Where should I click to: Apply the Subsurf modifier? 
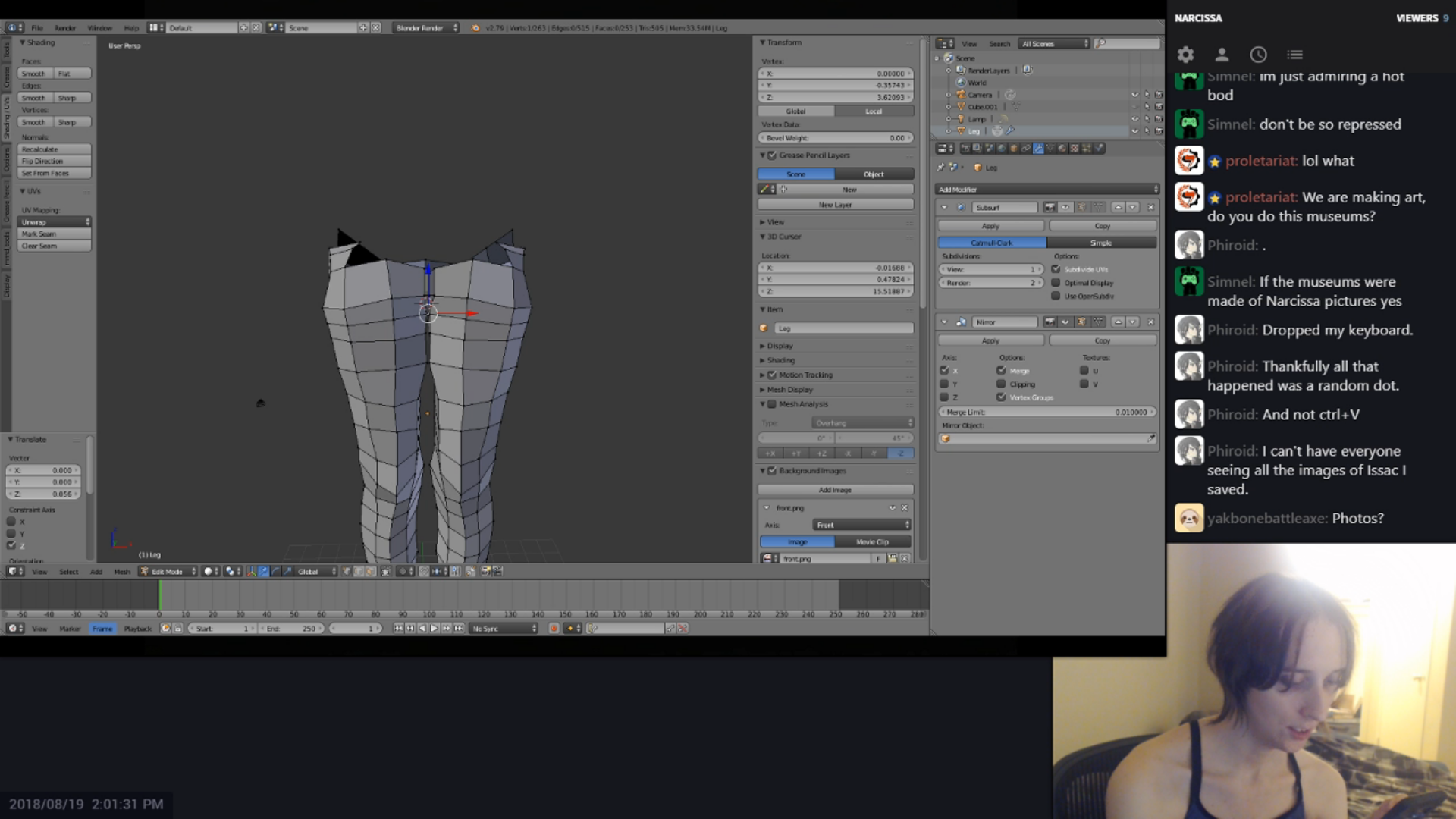(x=990, y=226)
